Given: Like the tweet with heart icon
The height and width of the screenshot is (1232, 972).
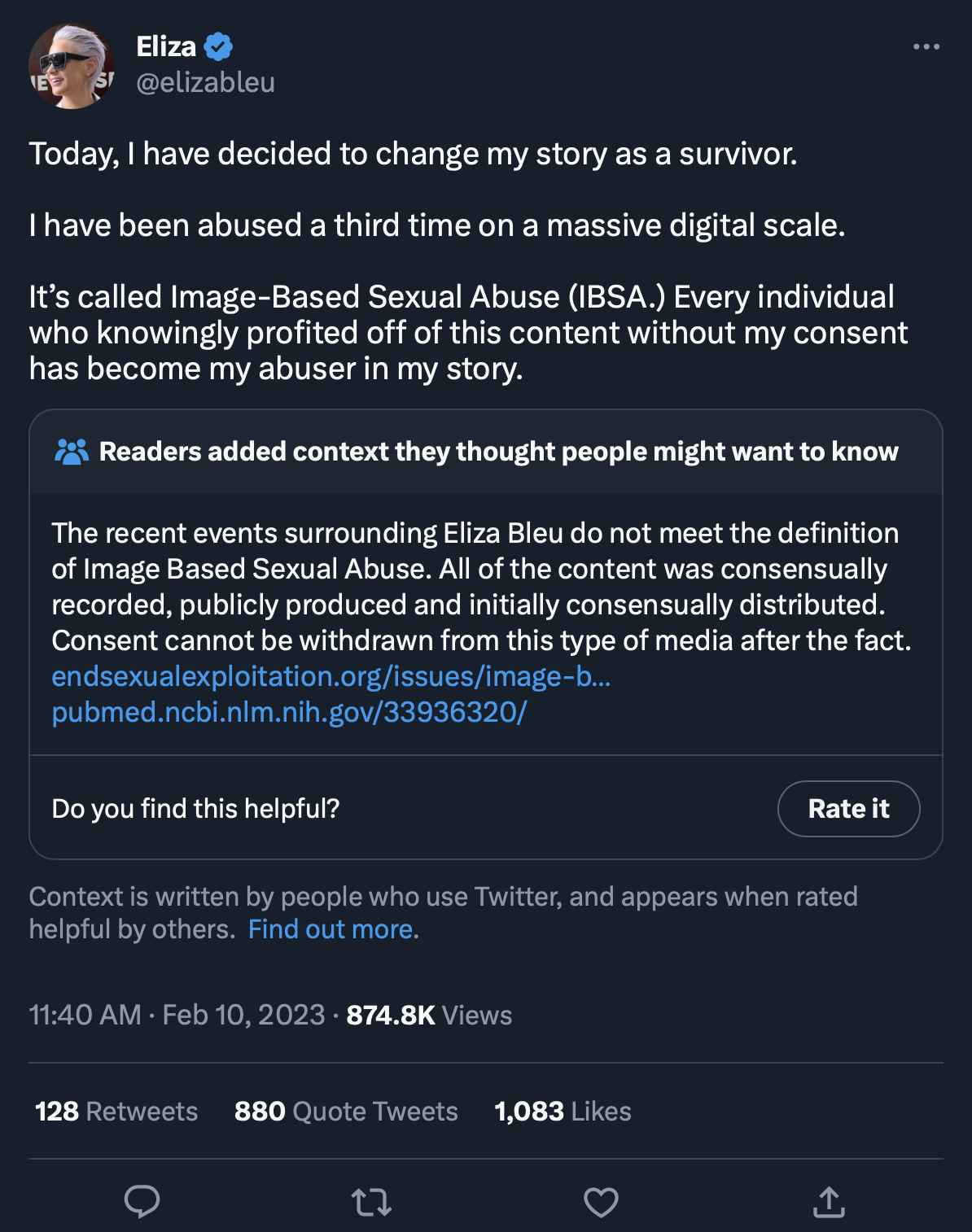Looking at the screenshot, I should pos(601,1202).
